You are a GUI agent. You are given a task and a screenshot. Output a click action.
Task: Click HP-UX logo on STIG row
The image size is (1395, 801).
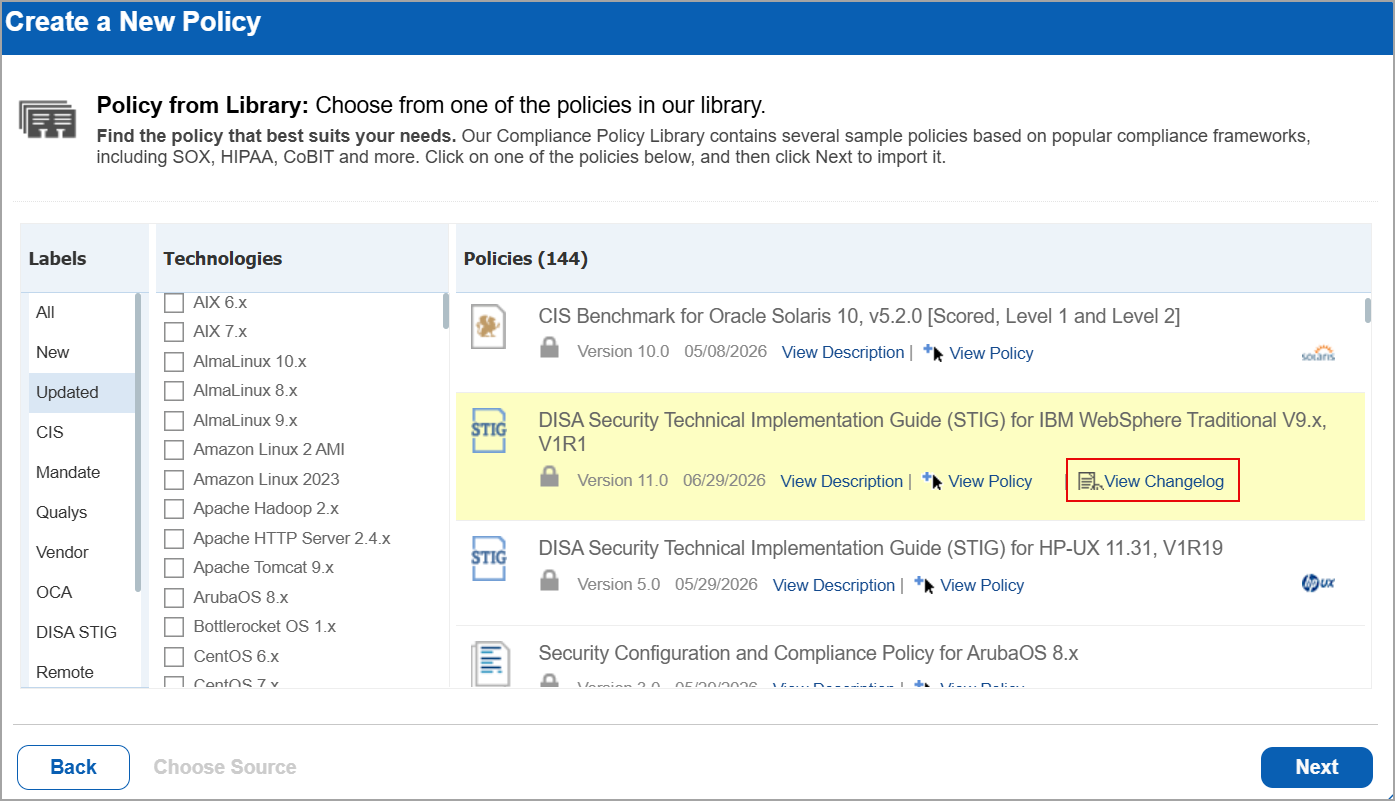click(1318, 583)
